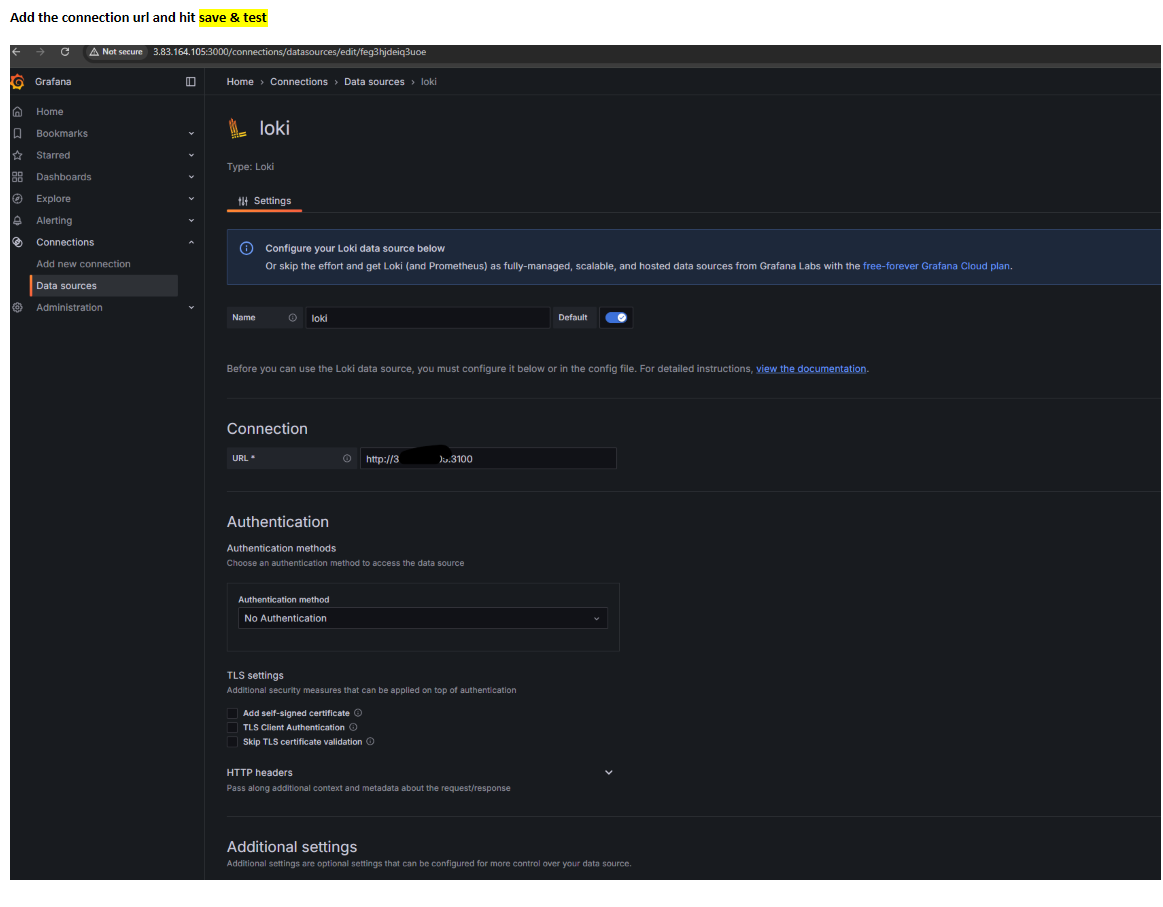Click the Additional settings heading
The height and width of the screenshot is (907, 1163).
(291, 847)
